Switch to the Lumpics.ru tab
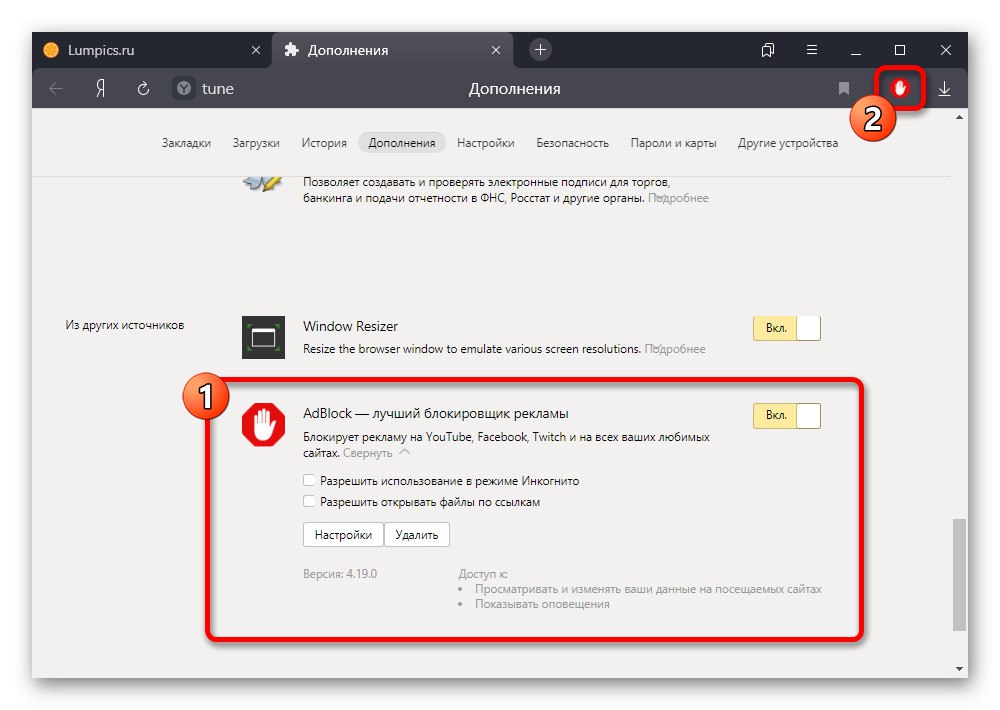 152,50
